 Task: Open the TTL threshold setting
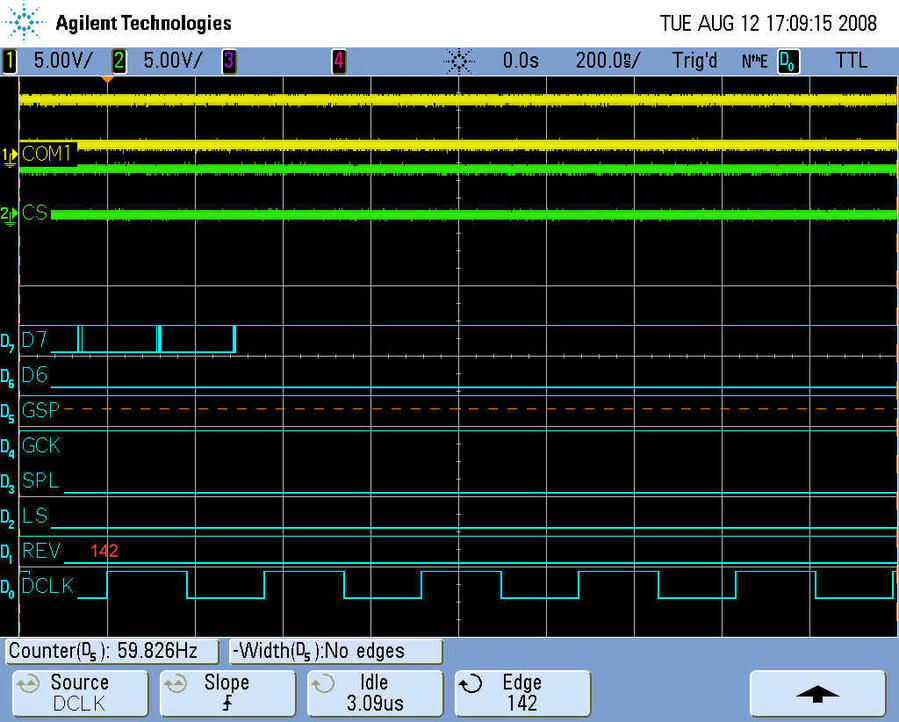click(x=851, y=61)
